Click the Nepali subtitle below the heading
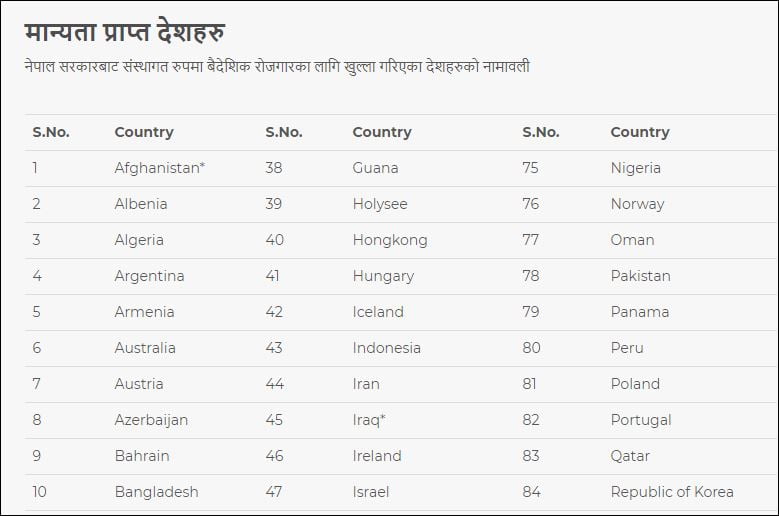Viewport: 779px width, 516px height. click(277, 67)
